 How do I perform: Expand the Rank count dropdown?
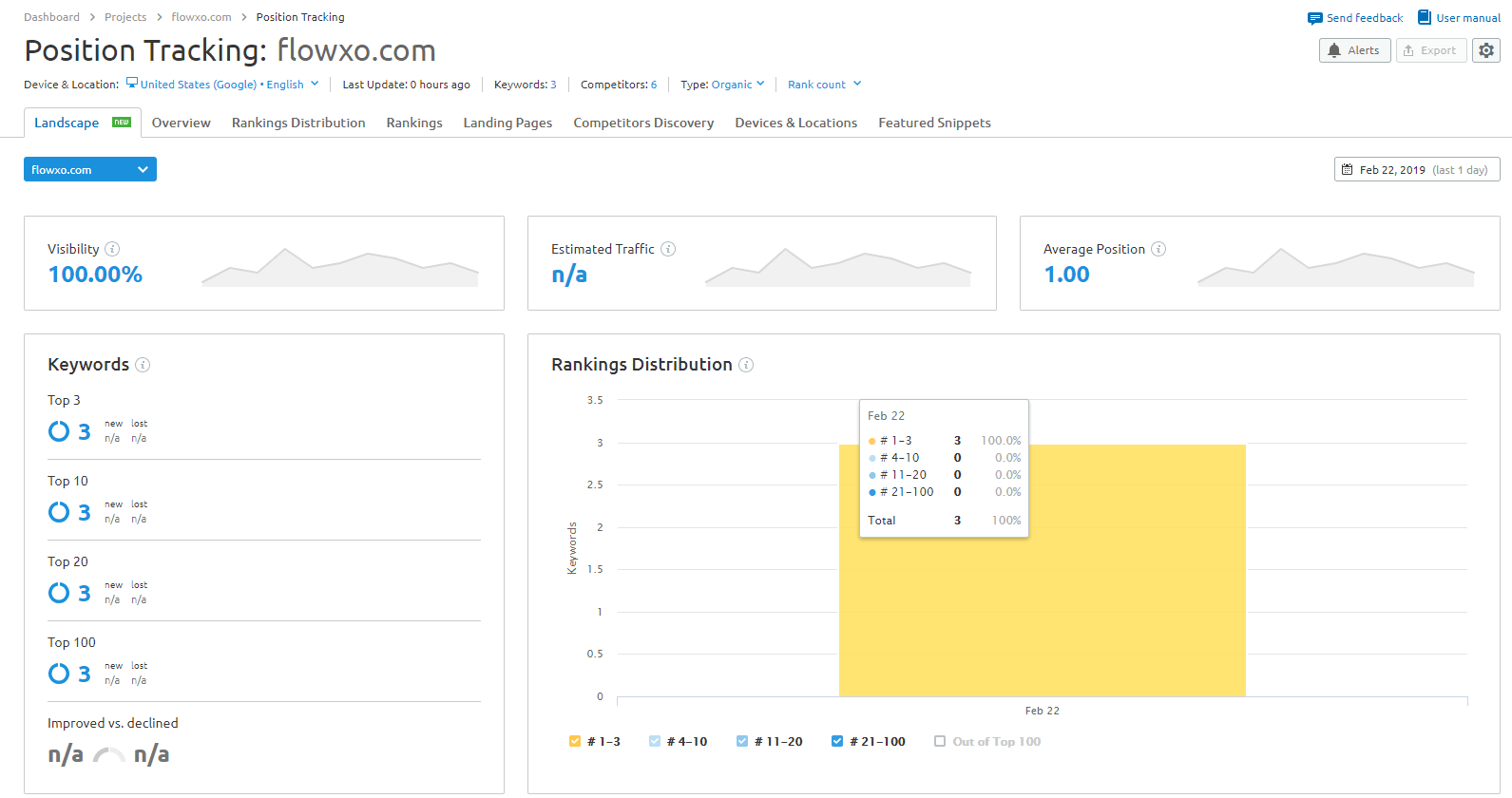tap(825, 85)
